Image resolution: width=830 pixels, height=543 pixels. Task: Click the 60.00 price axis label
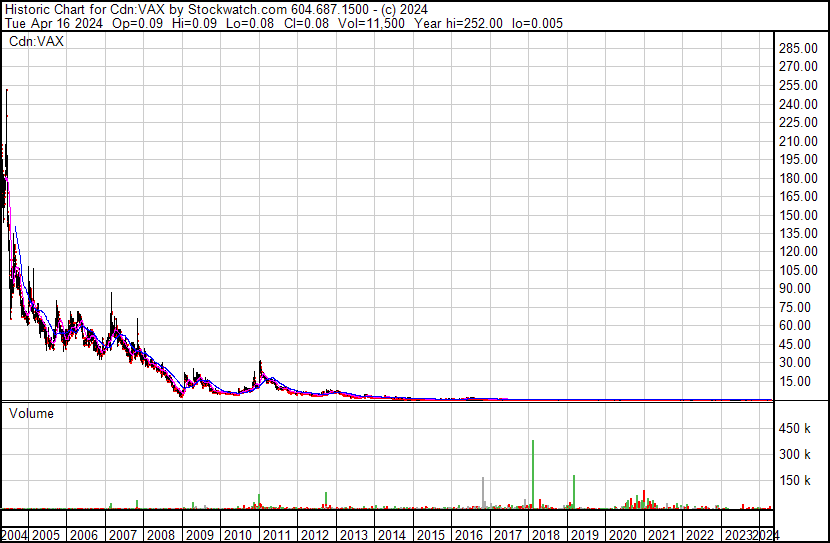point(795,325)
